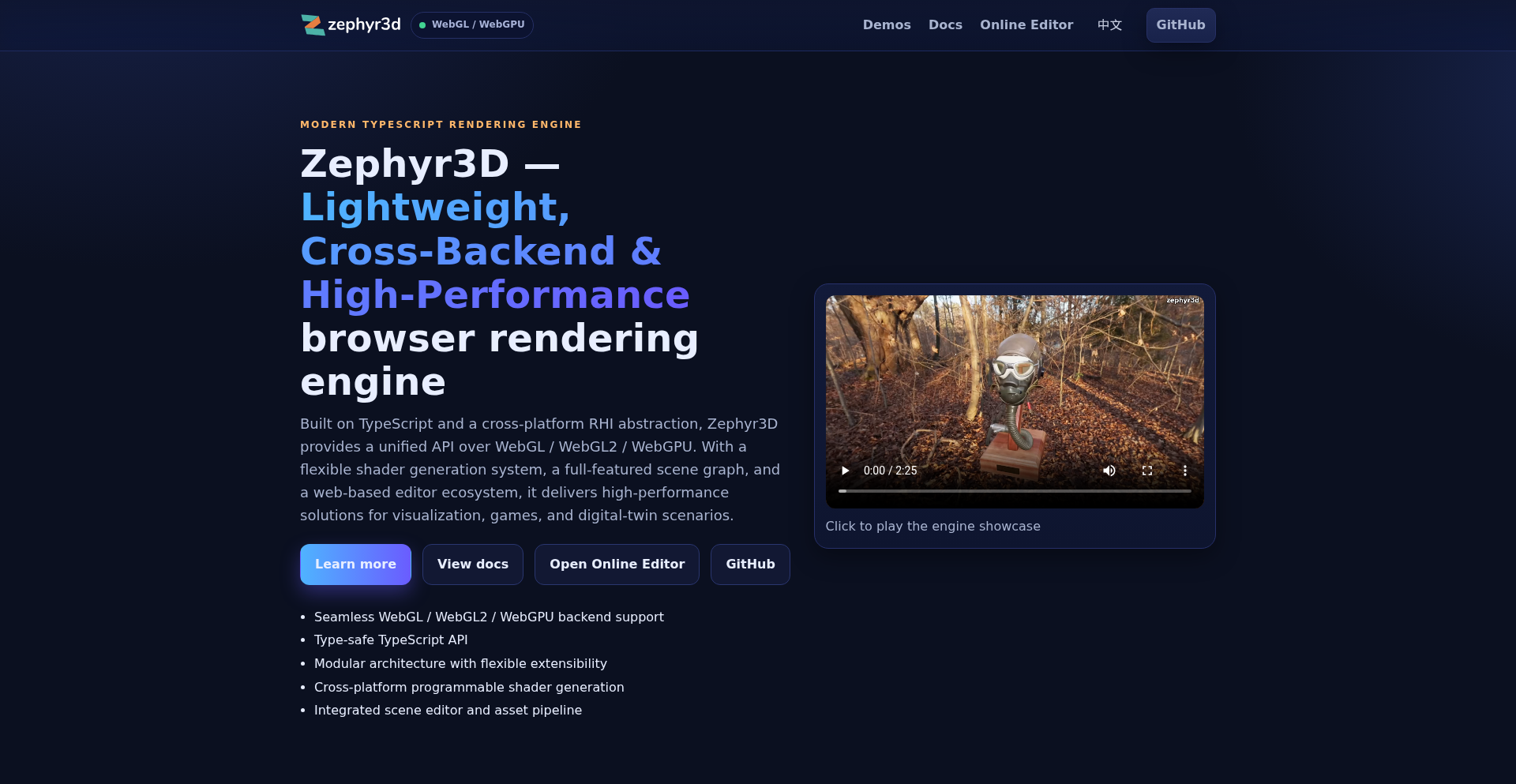The height and width of the screenshot is (784, 1516).
Task: Switch language to 中文
Action: coord(1109,24)
